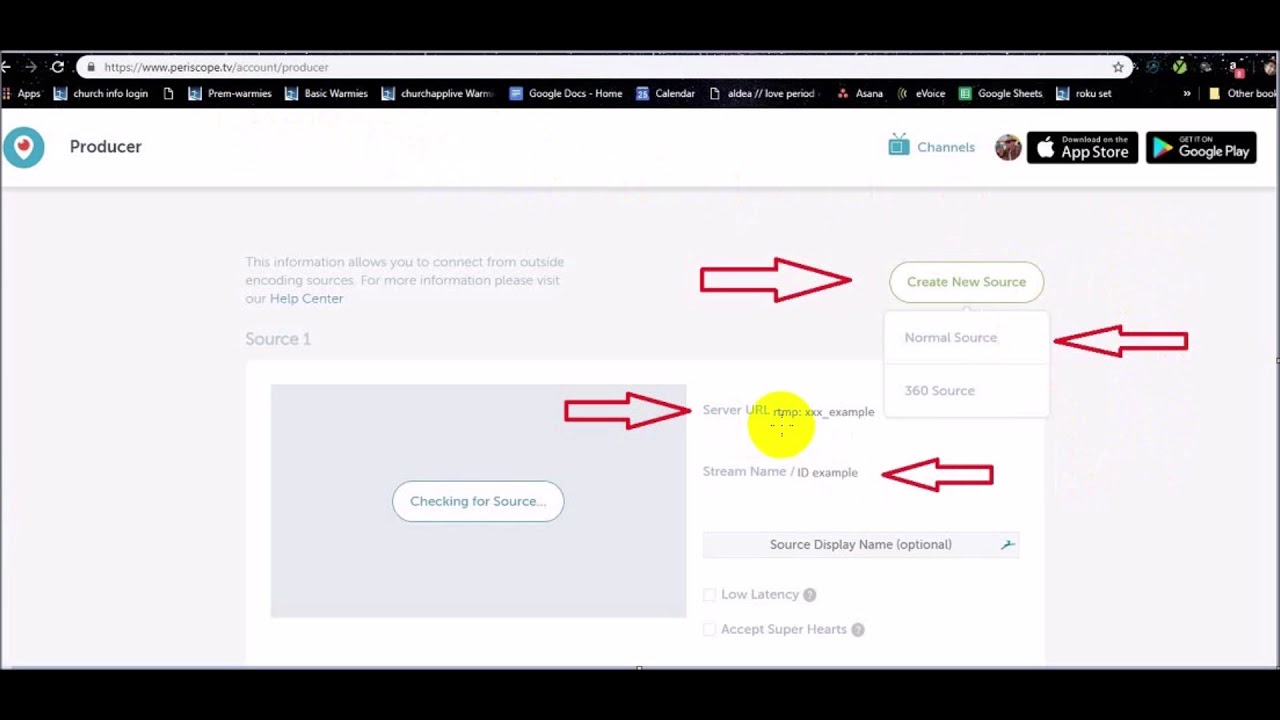The height and width of the screenshot is (720, 1280).
Task: Click the Channels link
Action: click(946, 147)
